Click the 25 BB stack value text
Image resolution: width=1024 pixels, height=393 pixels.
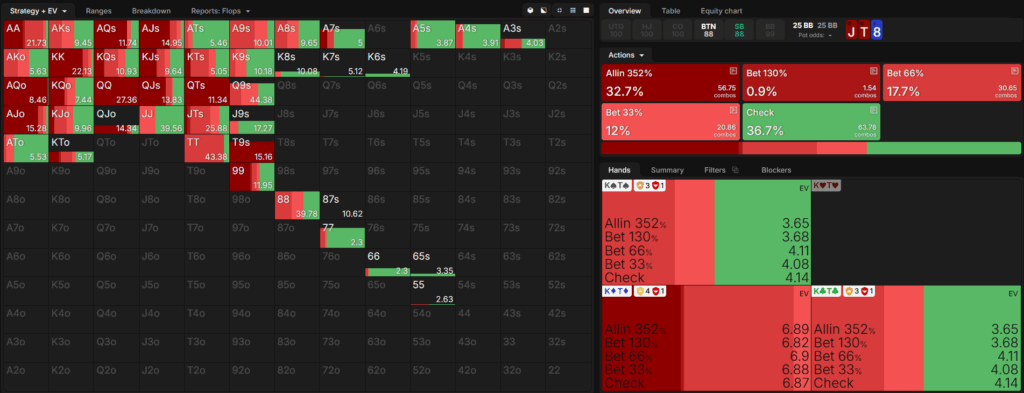pyautogui.click(x=802, y=25)
